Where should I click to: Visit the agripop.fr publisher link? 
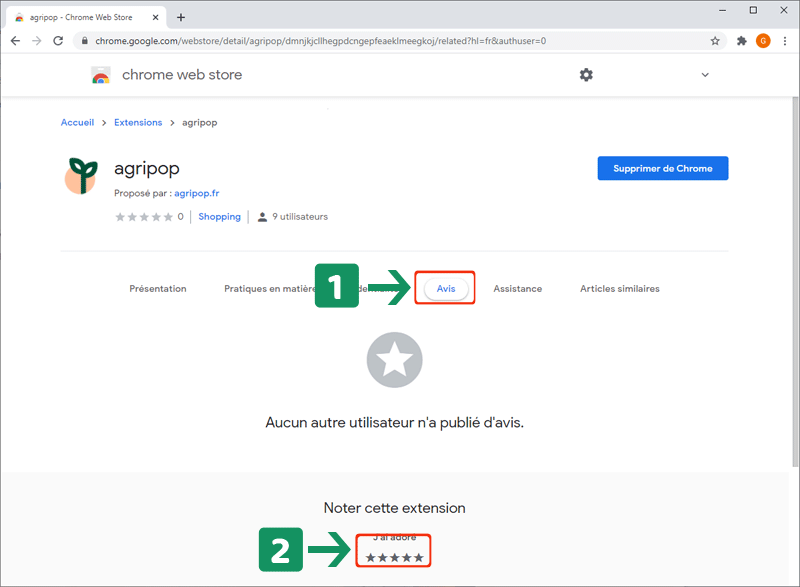pyautogui.click(x=197, y=193)
